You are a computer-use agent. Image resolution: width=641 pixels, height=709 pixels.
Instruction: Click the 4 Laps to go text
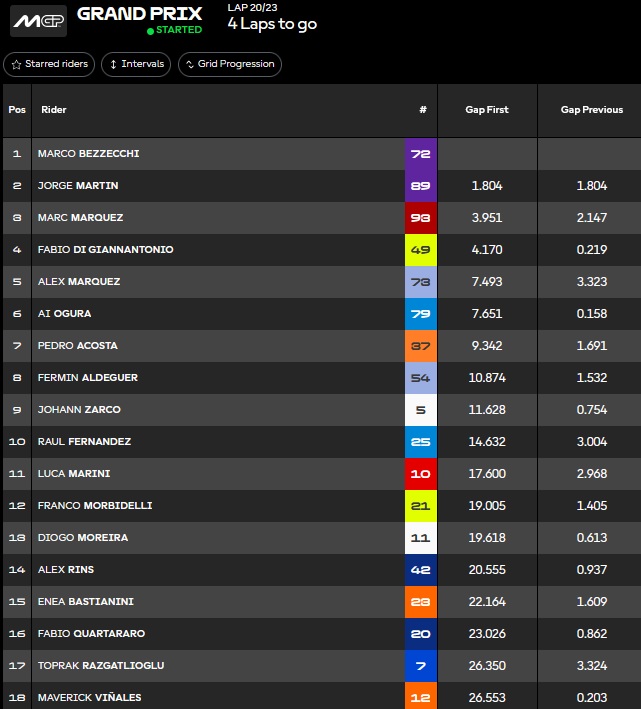pos(272,25)
